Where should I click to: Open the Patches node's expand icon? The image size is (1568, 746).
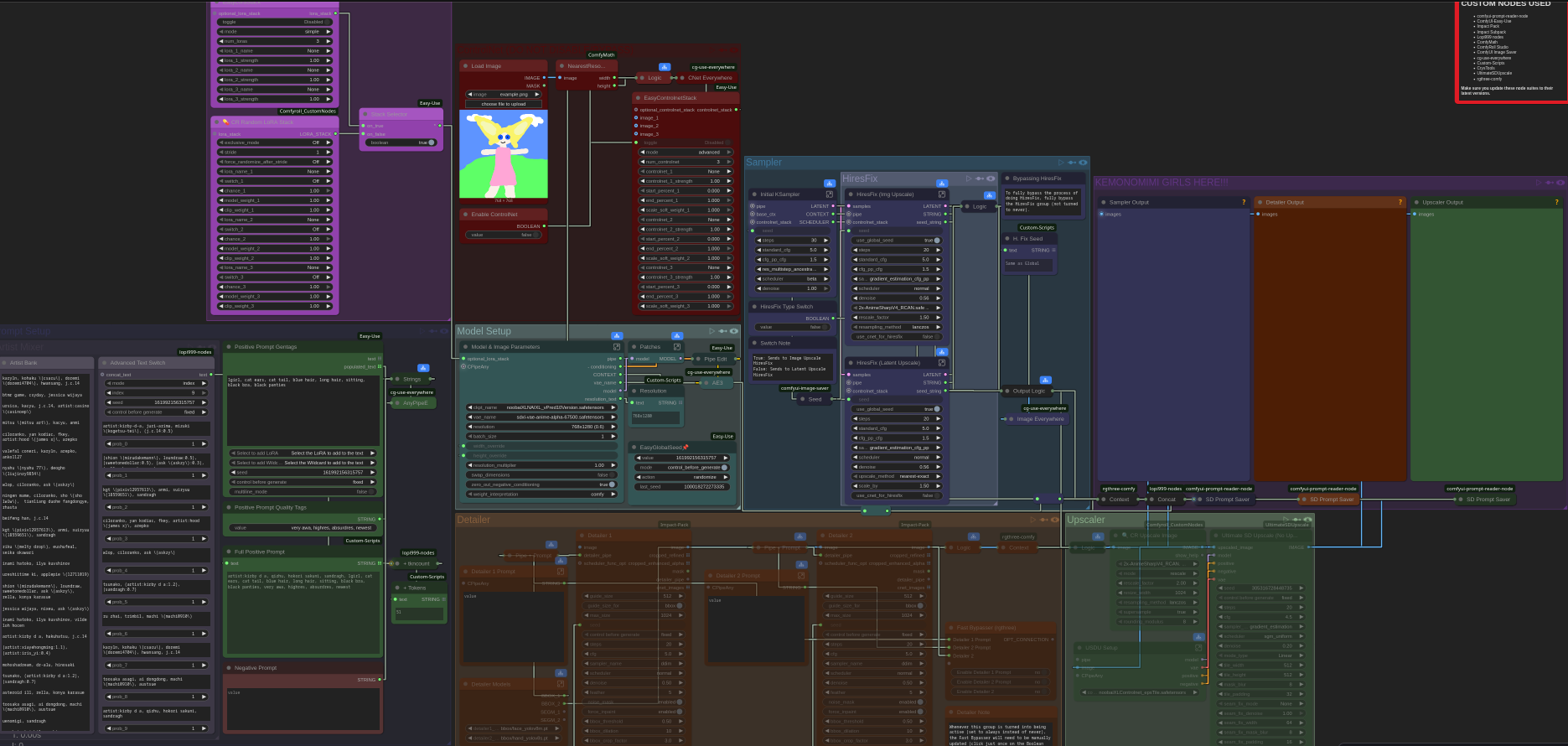click(x=677, y=347)
